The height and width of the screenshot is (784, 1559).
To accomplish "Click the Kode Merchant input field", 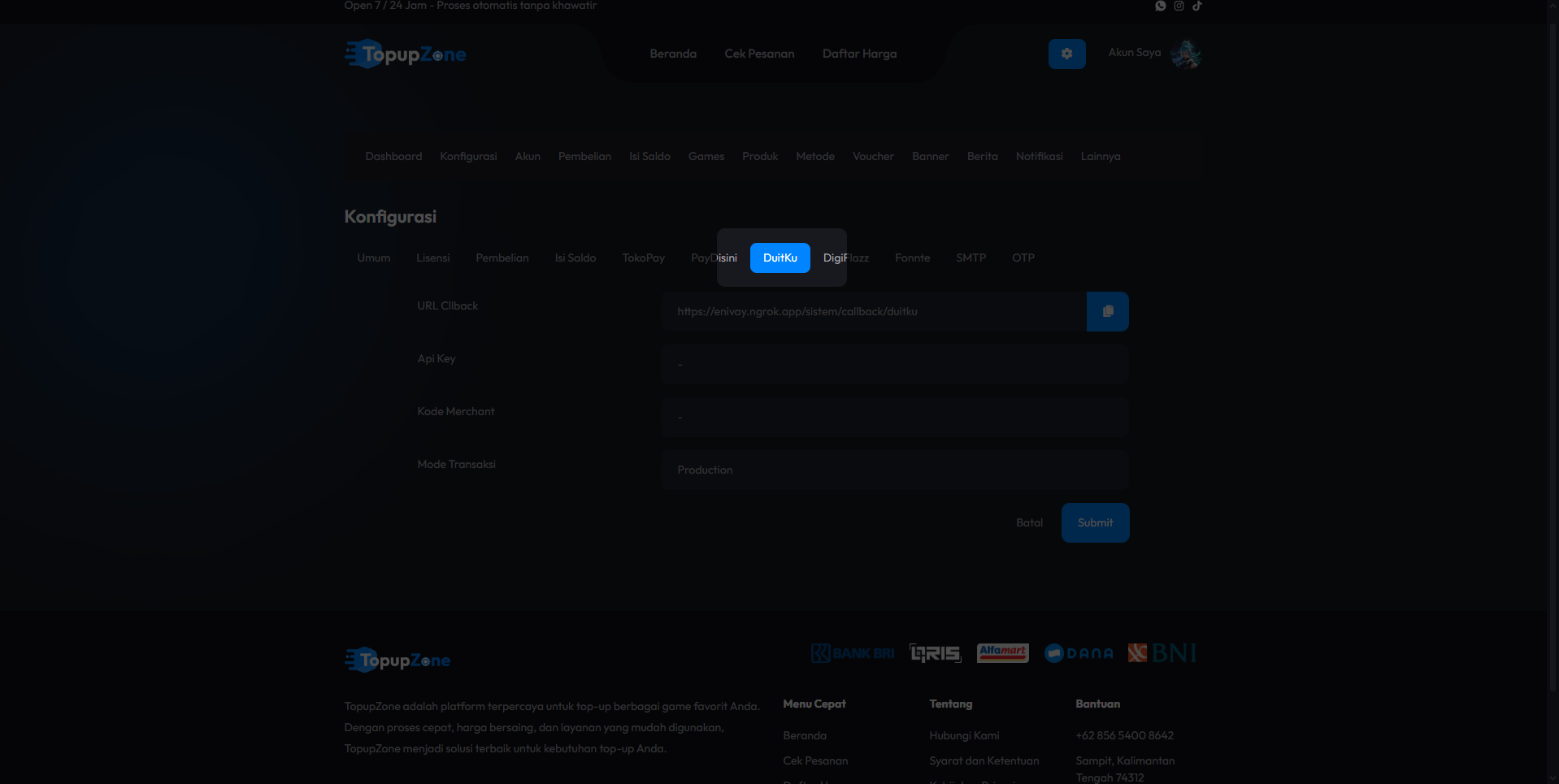I will [x=895, y=417].
